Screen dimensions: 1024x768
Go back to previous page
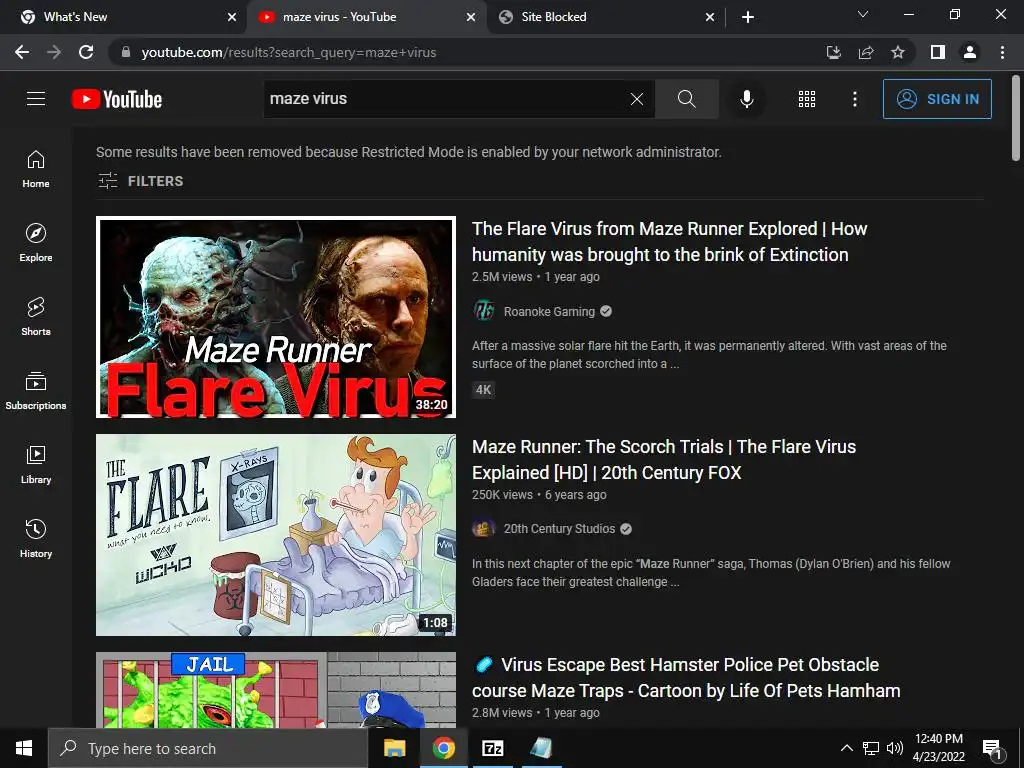(x=22, y=52)
